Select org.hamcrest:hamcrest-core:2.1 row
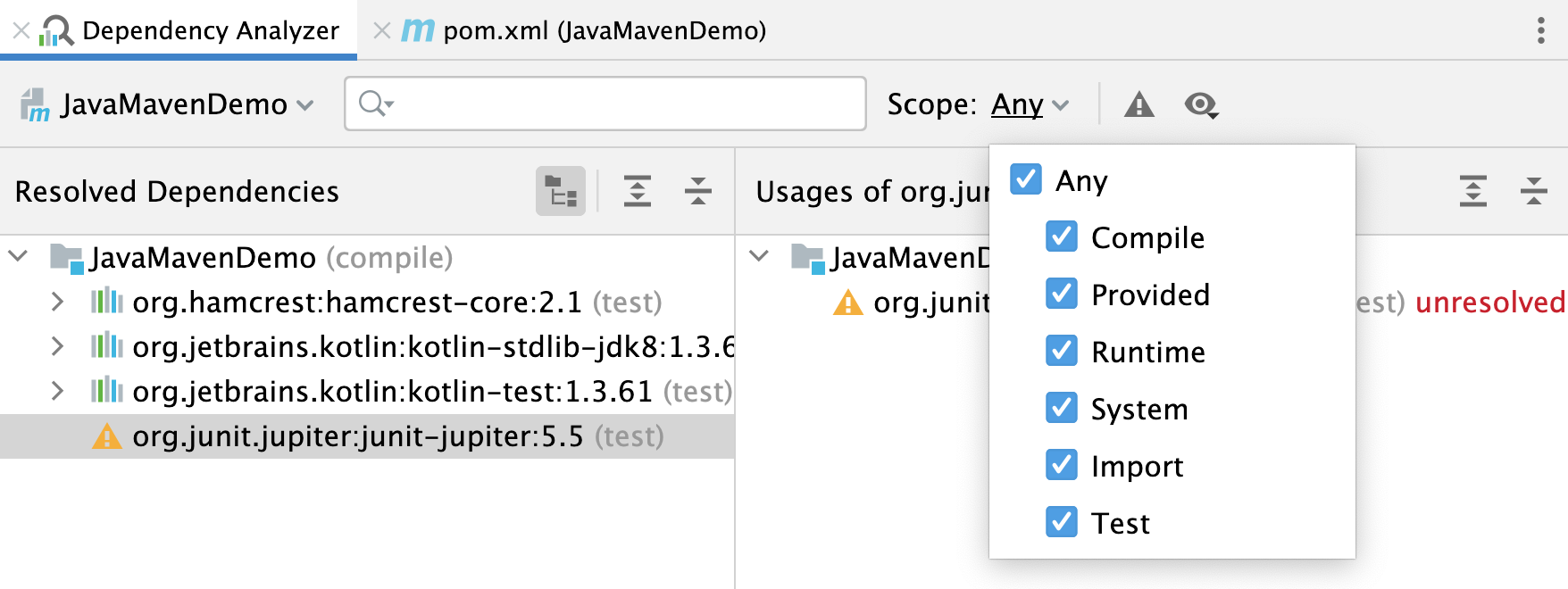Screen dimensions: 1568x589 367,303
